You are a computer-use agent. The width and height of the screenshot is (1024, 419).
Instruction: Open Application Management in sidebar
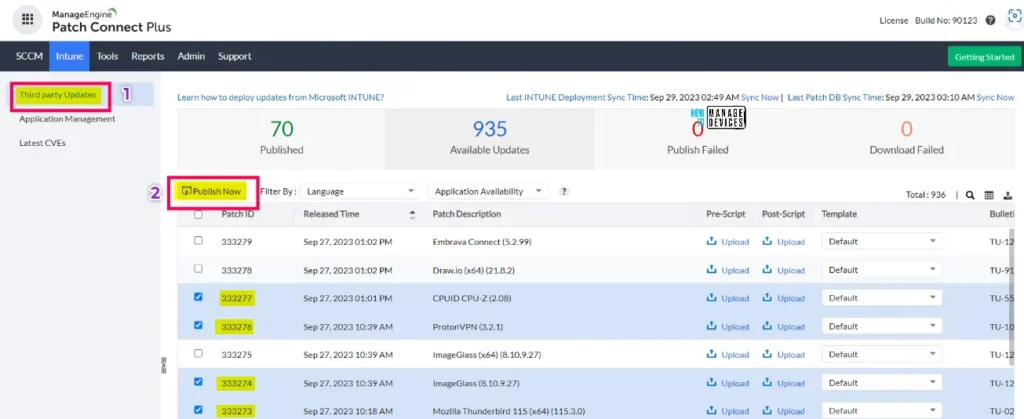[67, 119]
